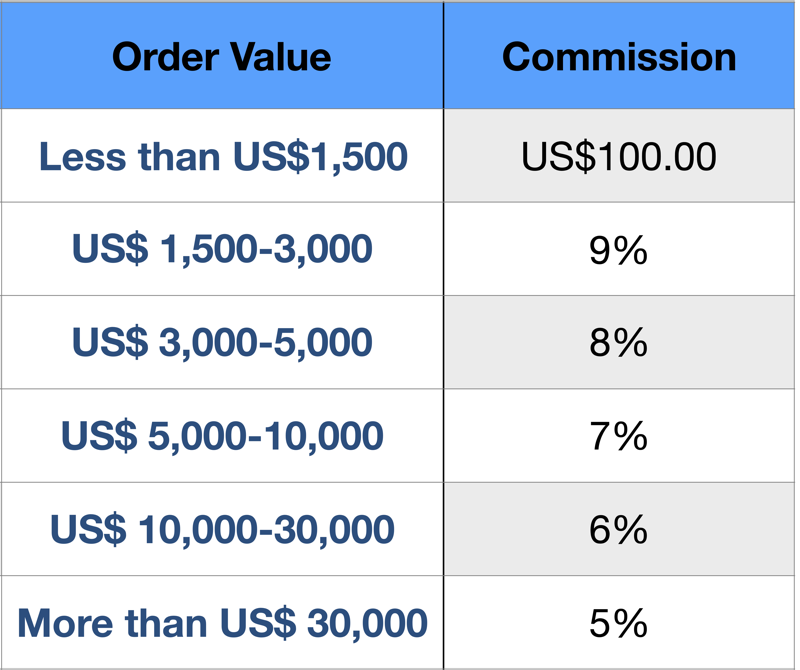Click the More than US$ 30,000 cell
Viewport: 800px width, 670px height.
tap(222, 623)
